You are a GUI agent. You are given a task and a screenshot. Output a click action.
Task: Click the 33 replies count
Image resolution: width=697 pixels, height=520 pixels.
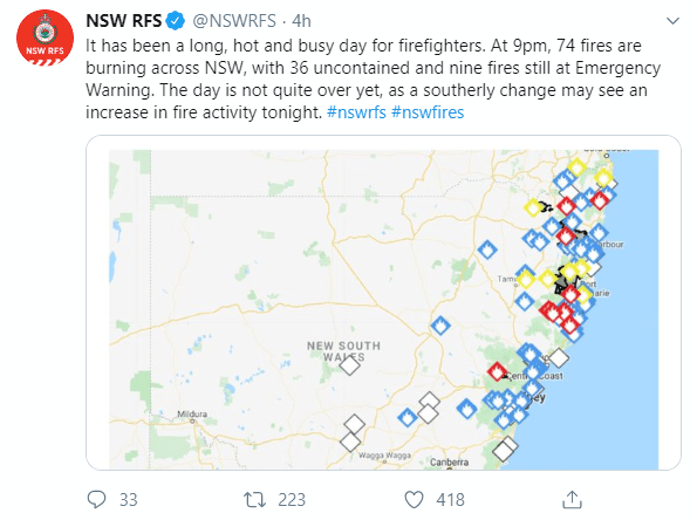128,499
